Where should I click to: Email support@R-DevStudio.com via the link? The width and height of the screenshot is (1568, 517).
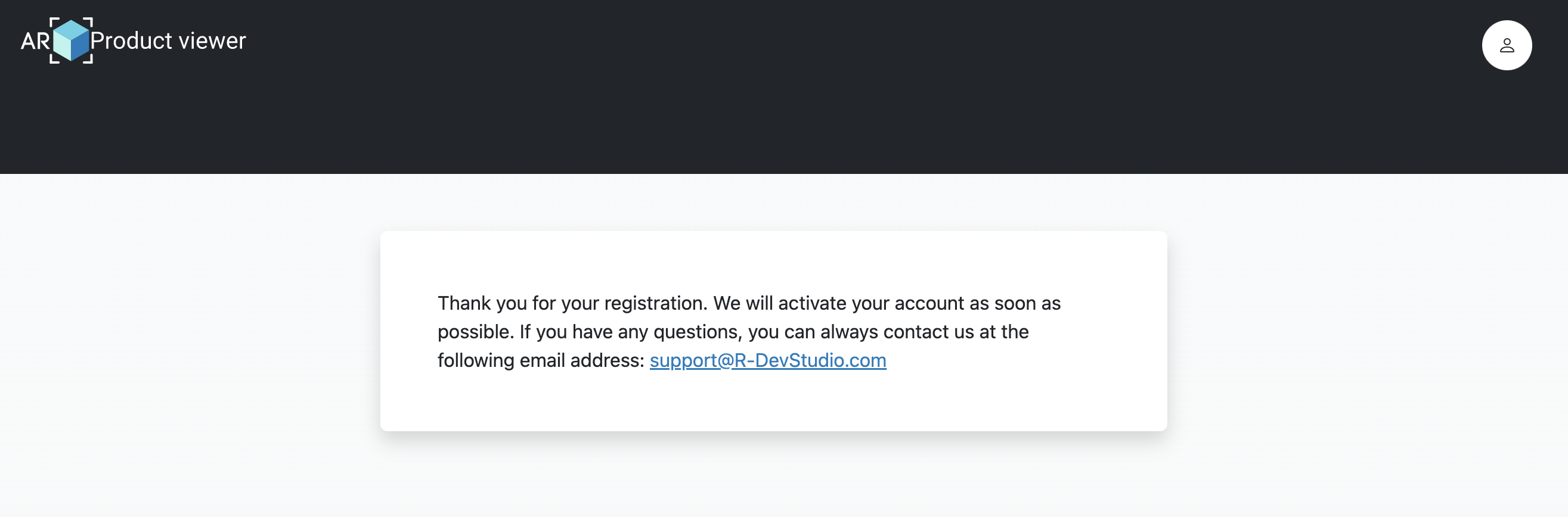[x=767, y=361]
